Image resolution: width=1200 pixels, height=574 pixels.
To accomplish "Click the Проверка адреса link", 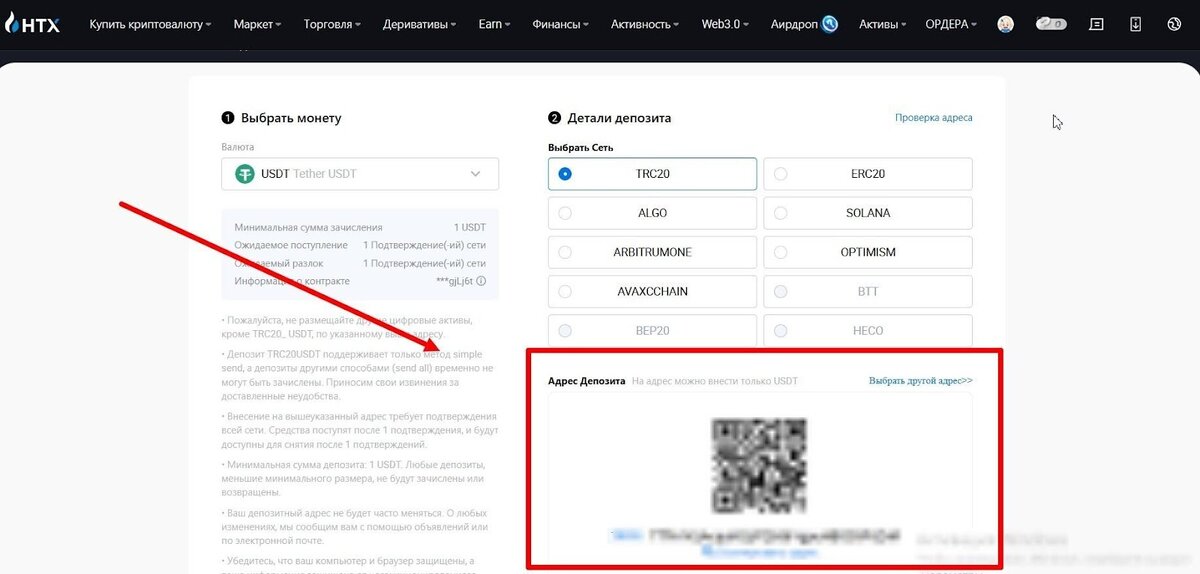I will pyautogui.click(x=933, y=118).
